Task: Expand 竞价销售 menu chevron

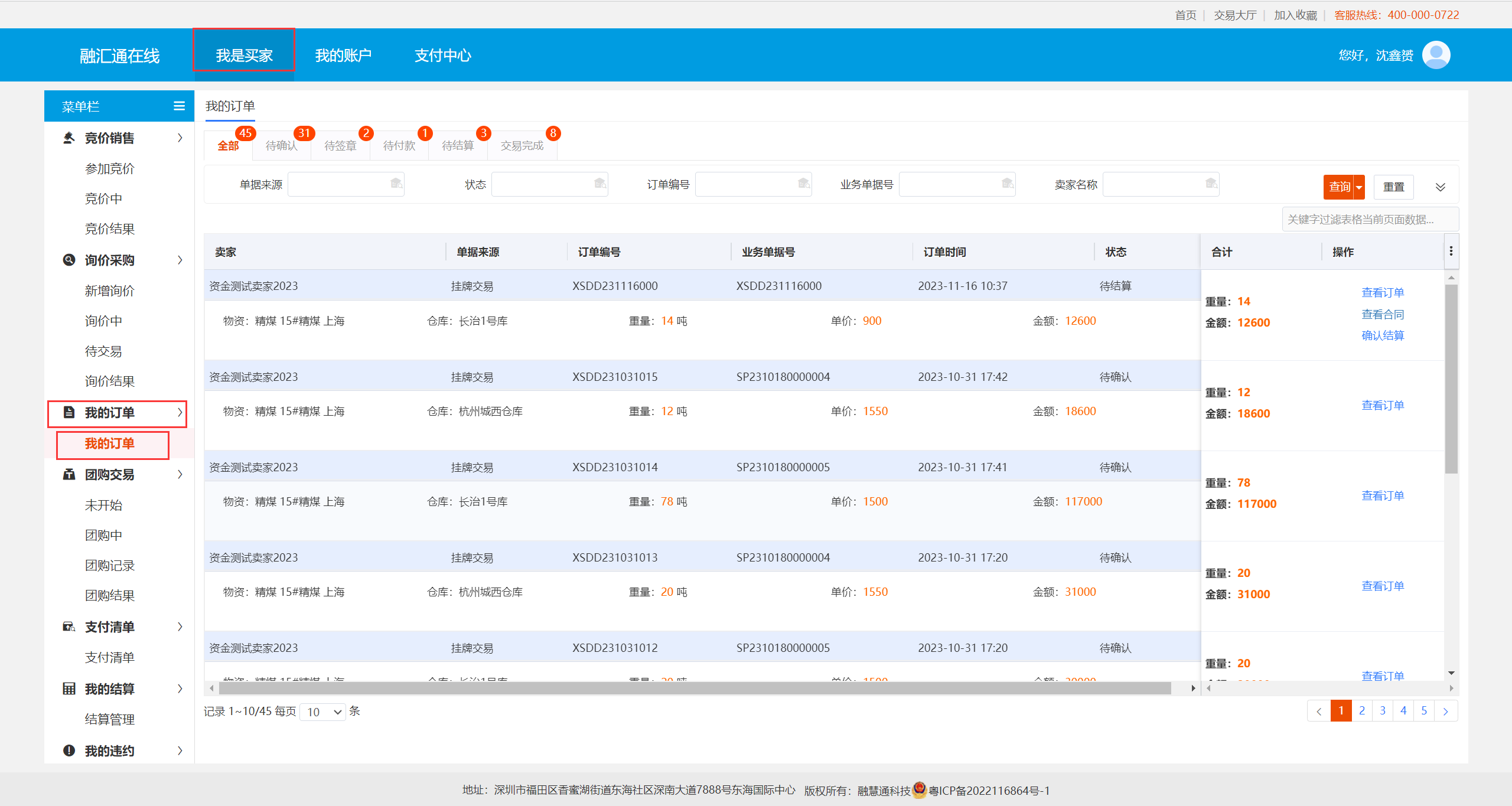Action: point(180,138)
